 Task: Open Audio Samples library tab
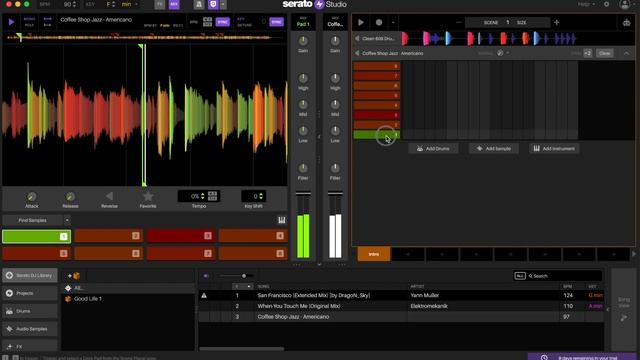(30, 329)
